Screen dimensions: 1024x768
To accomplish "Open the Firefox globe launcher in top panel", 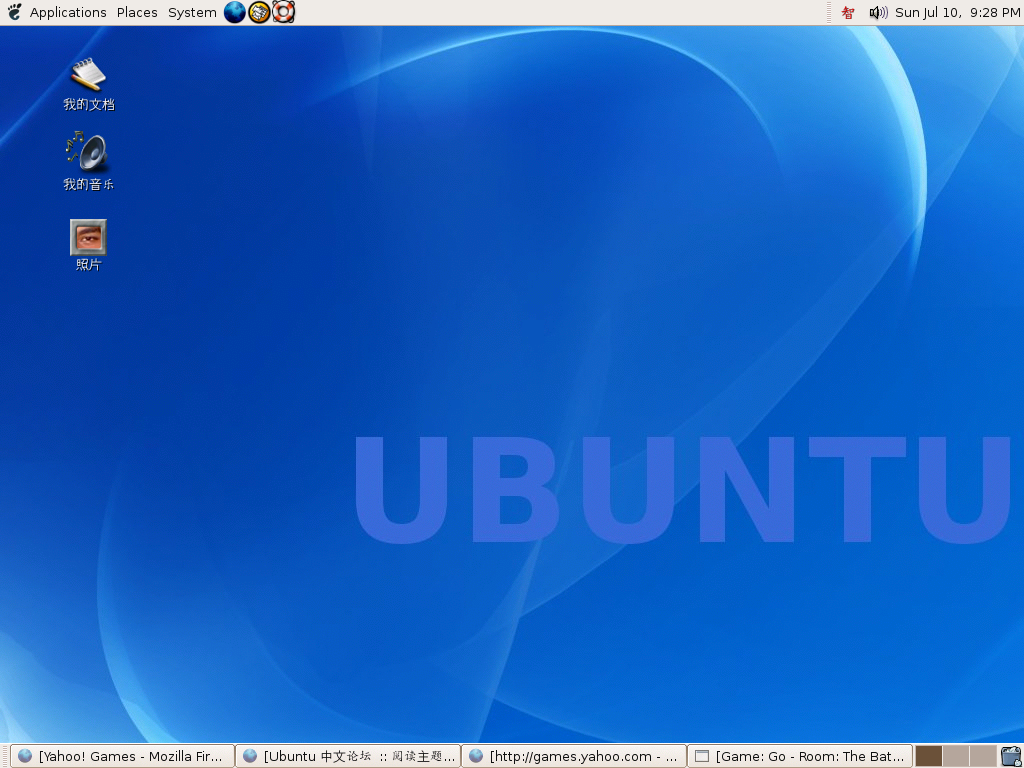I will pos(234,12).
